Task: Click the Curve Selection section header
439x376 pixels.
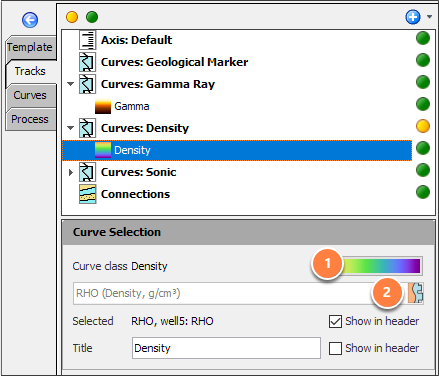Action: point(248,232)
